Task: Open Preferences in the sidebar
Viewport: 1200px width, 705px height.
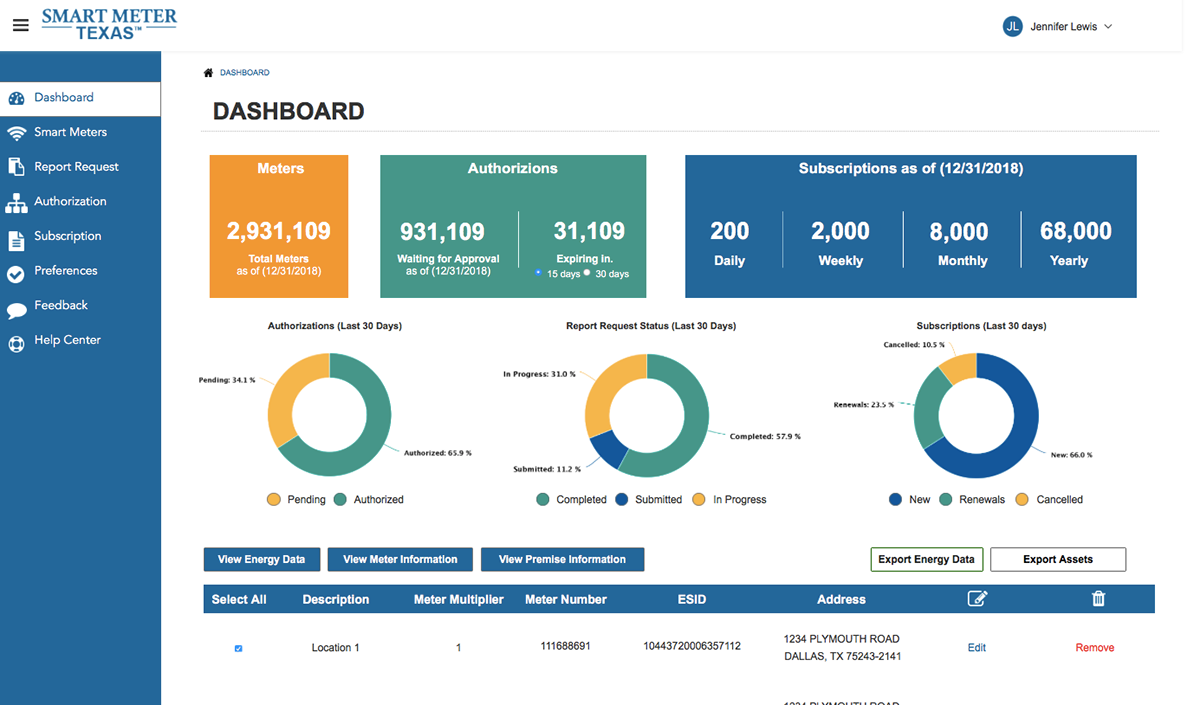Action: (x=66, y=271)
